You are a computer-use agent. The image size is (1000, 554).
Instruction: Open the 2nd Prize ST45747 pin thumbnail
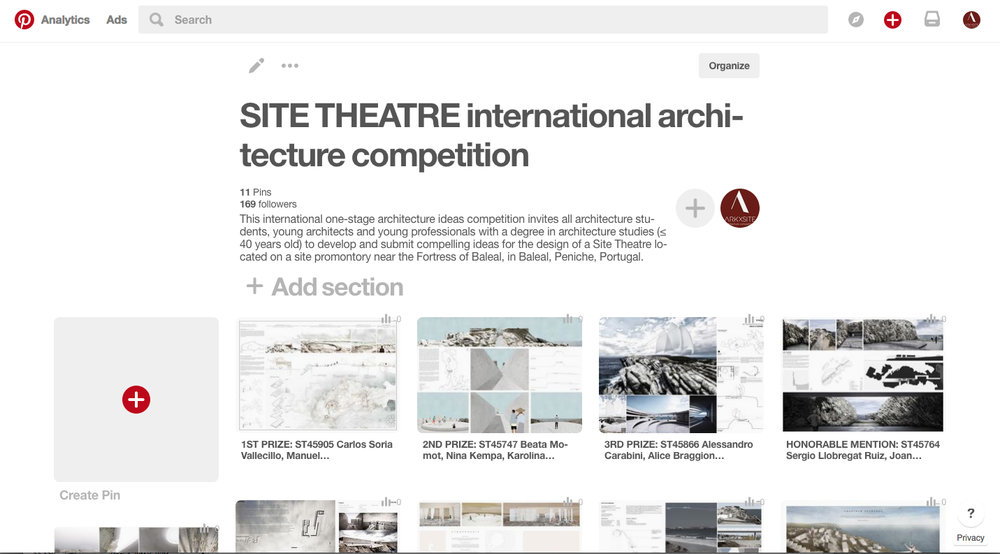(499, 375)
